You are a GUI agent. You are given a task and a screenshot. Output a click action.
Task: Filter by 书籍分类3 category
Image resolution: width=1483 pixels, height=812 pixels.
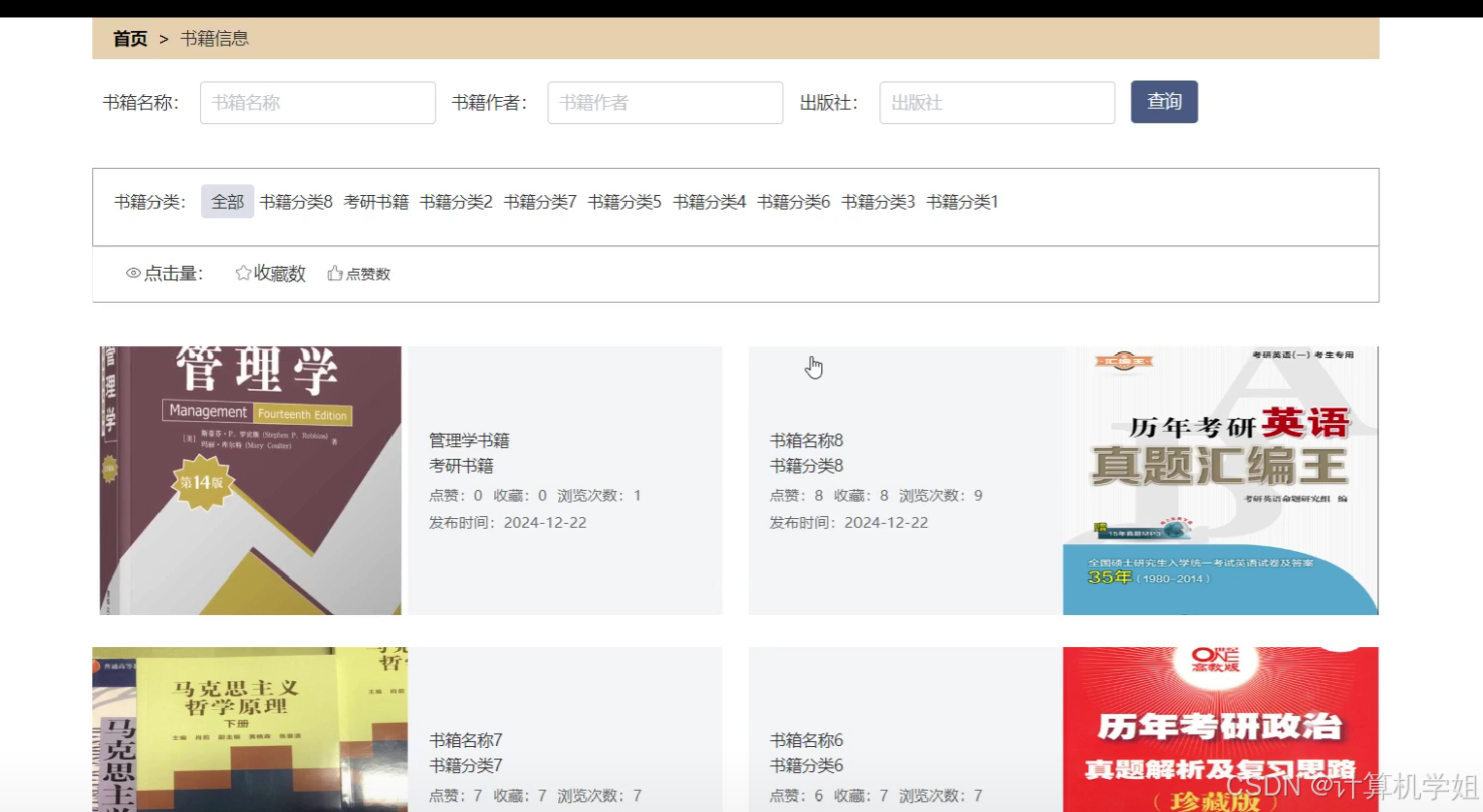[878, 202]
